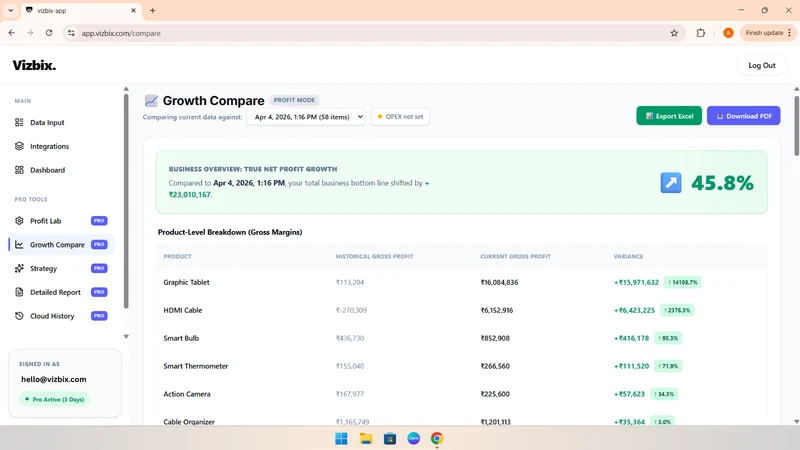Open the Integrations page icon
The width and height of the screenshot is (800, 450).
point(19,146)
